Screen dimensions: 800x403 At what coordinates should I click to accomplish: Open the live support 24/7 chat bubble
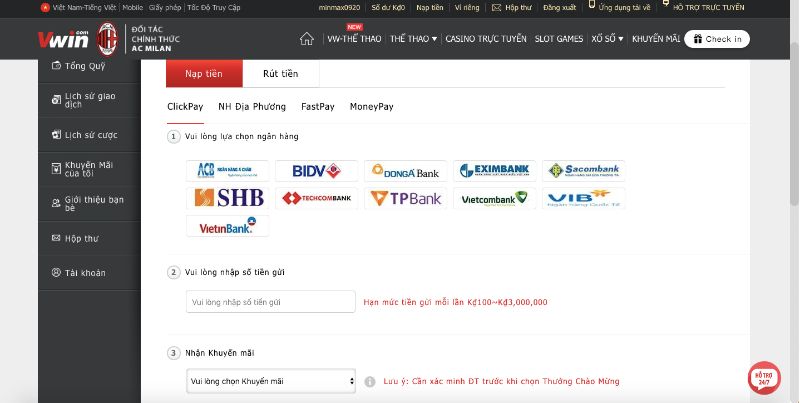[764, 378]
